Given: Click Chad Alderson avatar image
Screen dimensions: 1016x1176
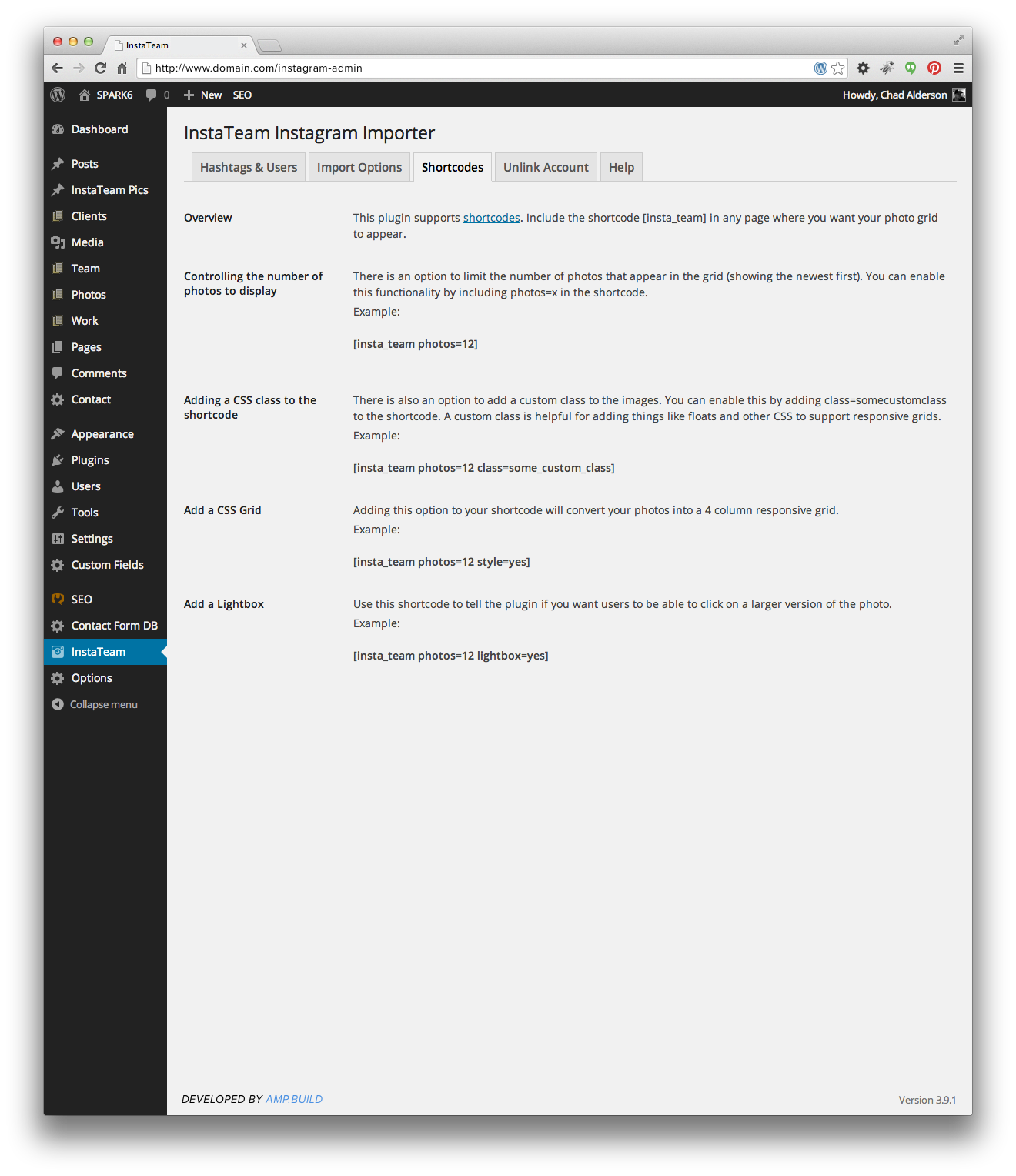Looking at the screenshot, I should pyautogui.click(x=958, y=95).
